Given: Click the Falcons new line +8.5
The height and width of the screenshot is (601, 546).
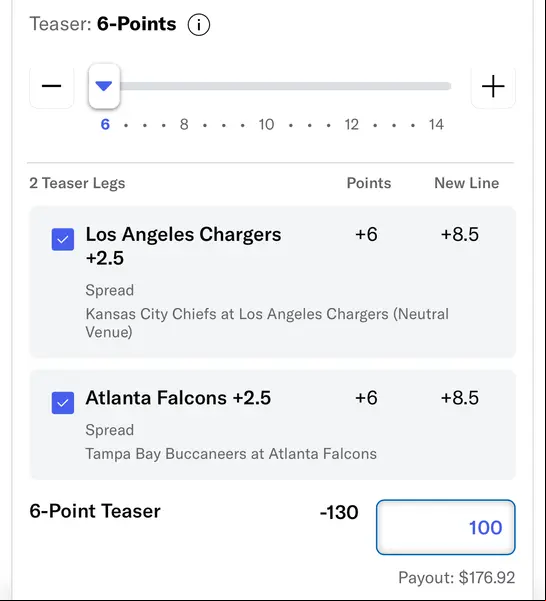Looking at the screenshot, I should pyautogui.click(x=460, y=397).
